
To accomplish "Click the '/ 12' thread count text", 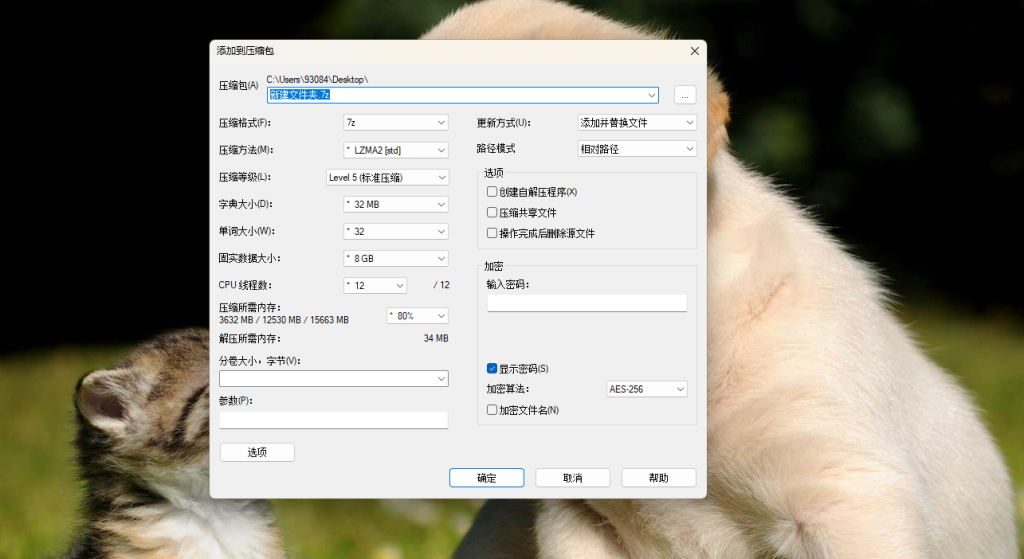I will [441, 285].
